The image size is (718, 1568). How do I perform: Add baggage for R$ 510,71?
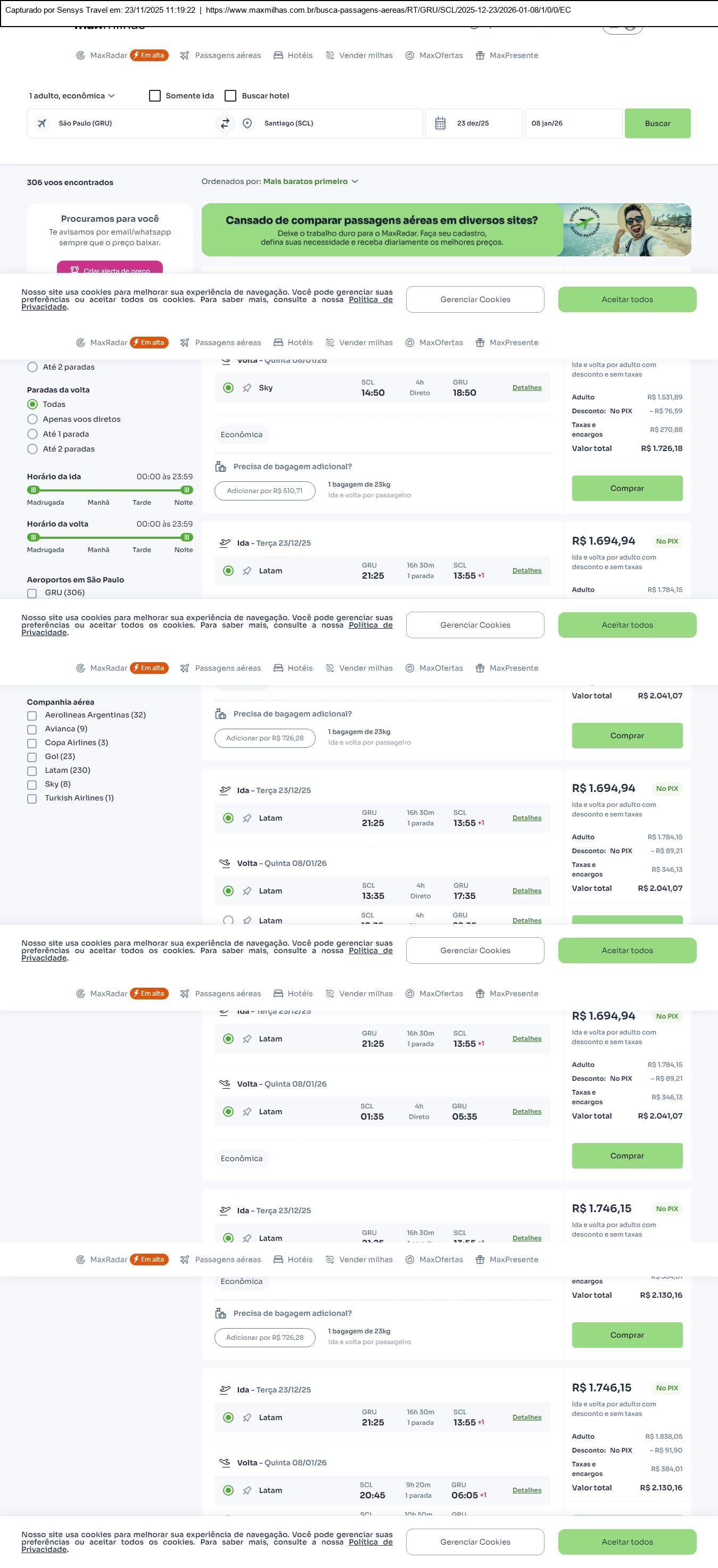(265, 491)
